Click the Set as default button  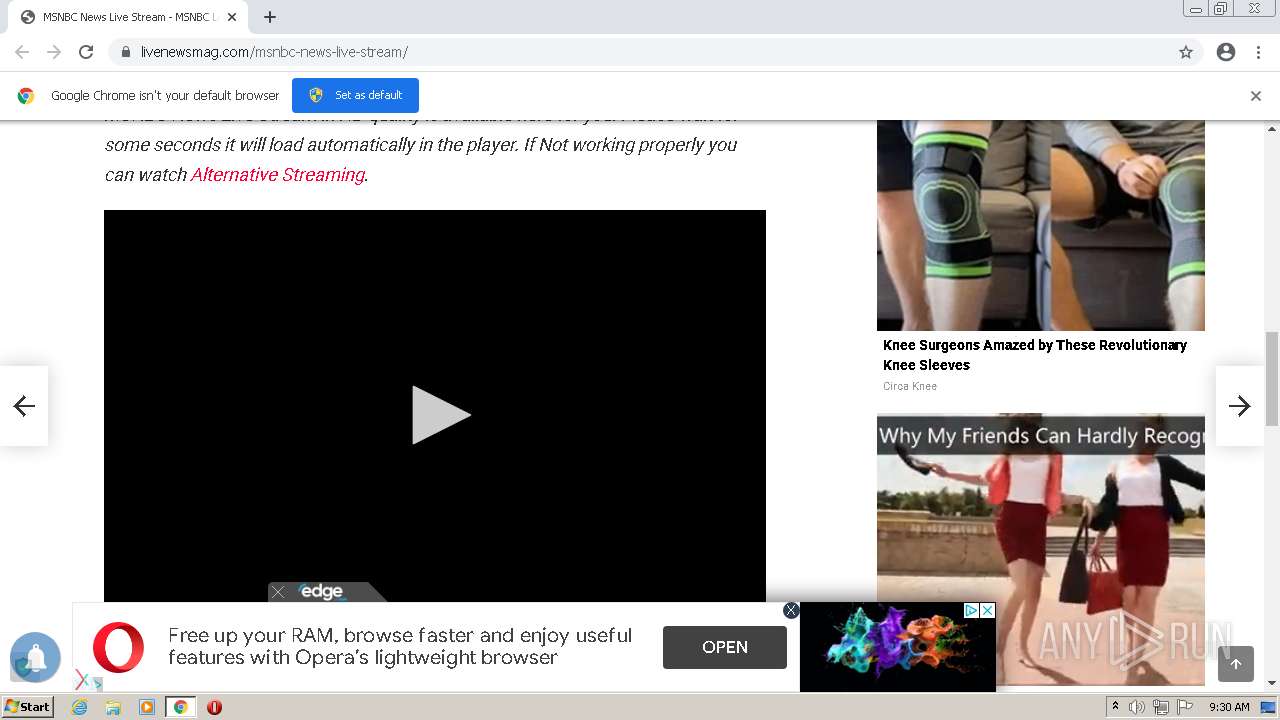(x=355, y=95)
